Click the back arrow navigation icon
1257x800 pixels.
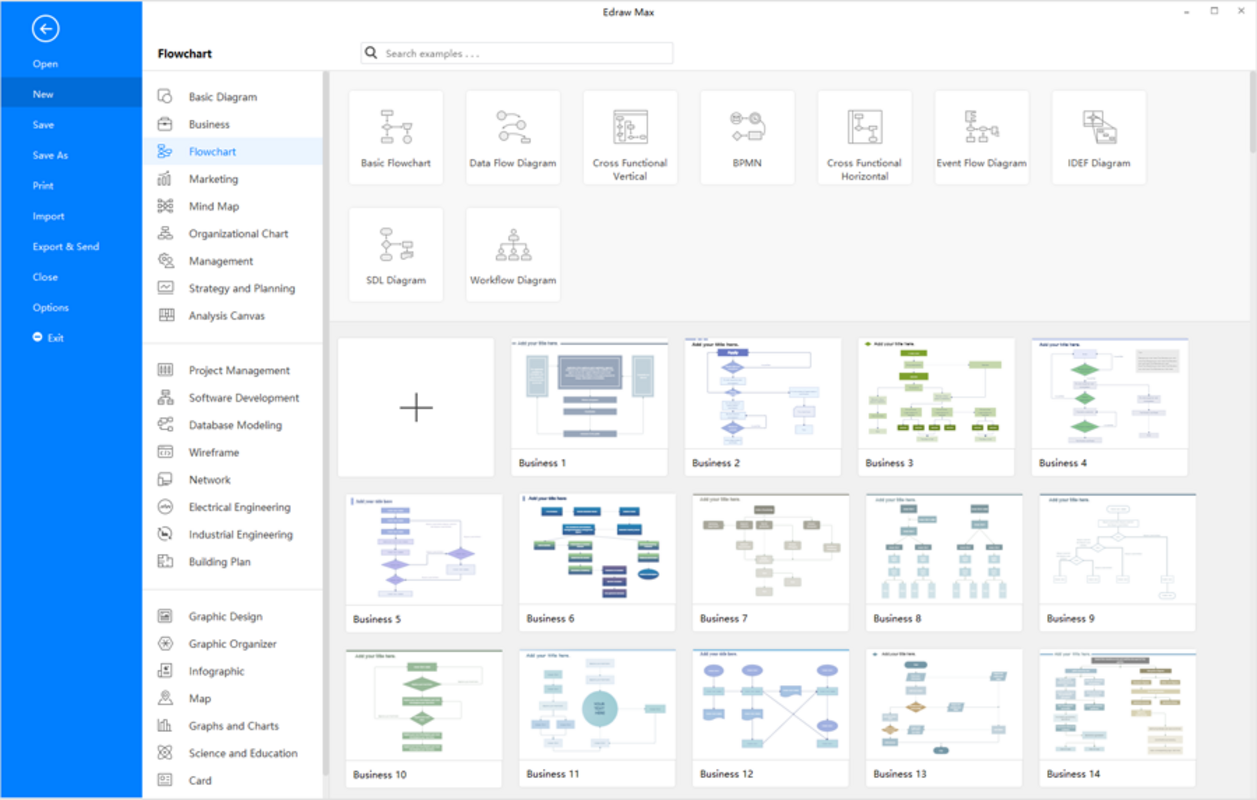(x=44, y=29)
